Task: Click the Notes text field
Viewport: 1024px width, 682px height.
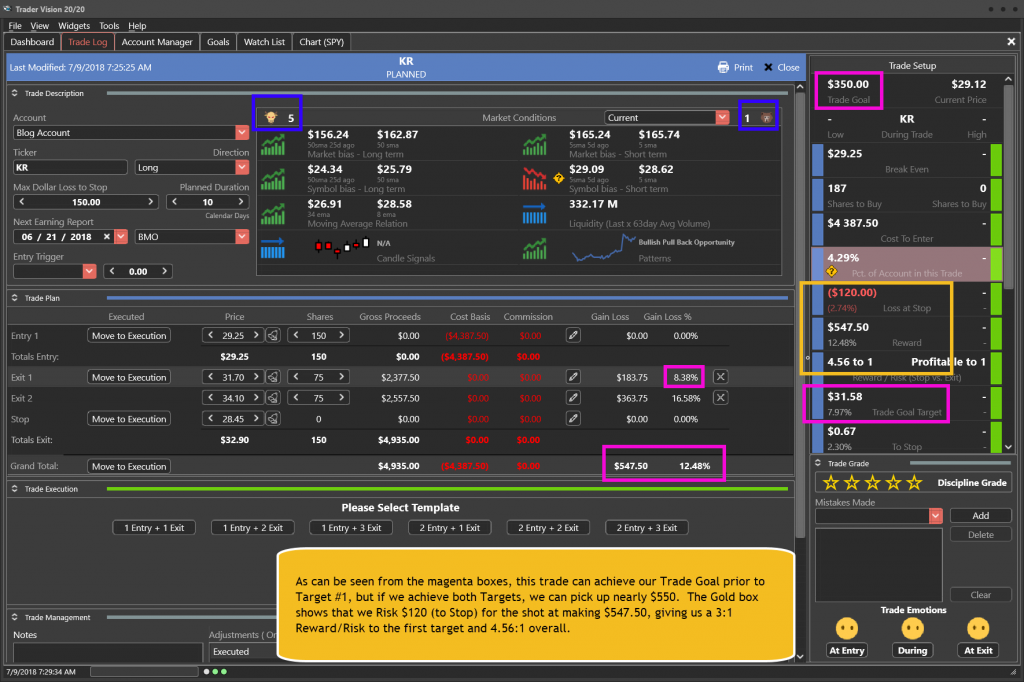Action: coord(108,652)
